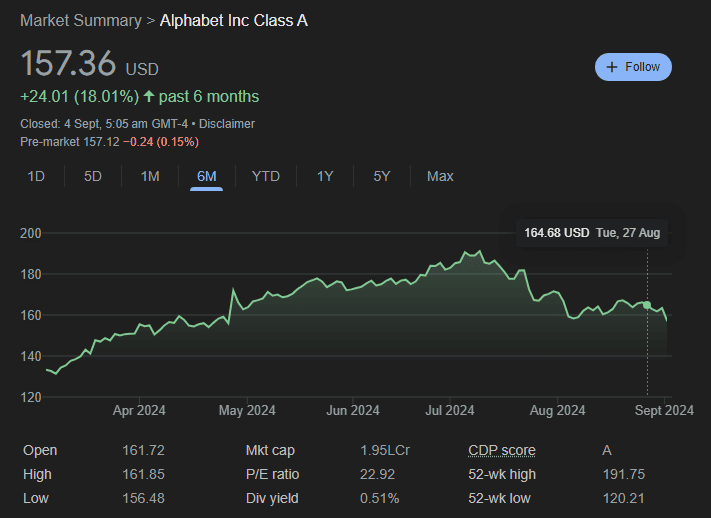
Task: Click the Closed: 4 Sept timestamp text
Action: (104, 124)
